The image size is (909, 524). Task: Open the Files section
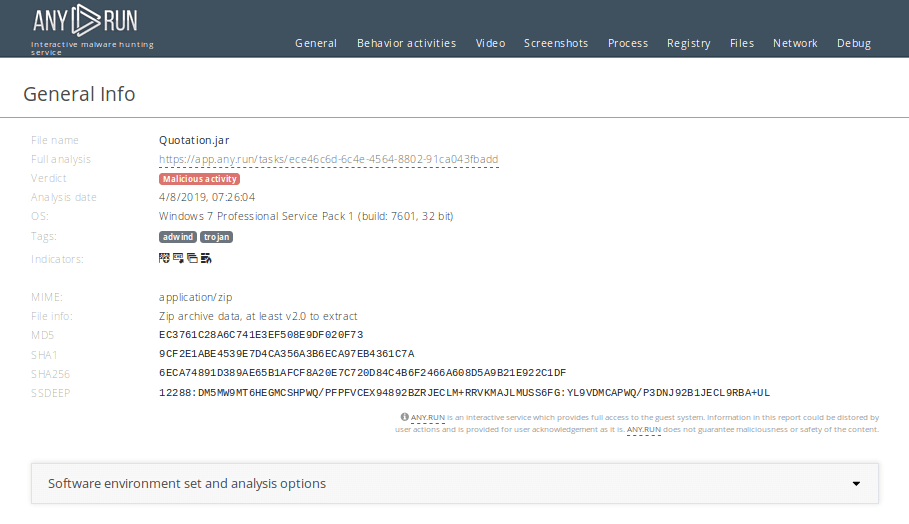pyautogui.click(x=742, y=43)
